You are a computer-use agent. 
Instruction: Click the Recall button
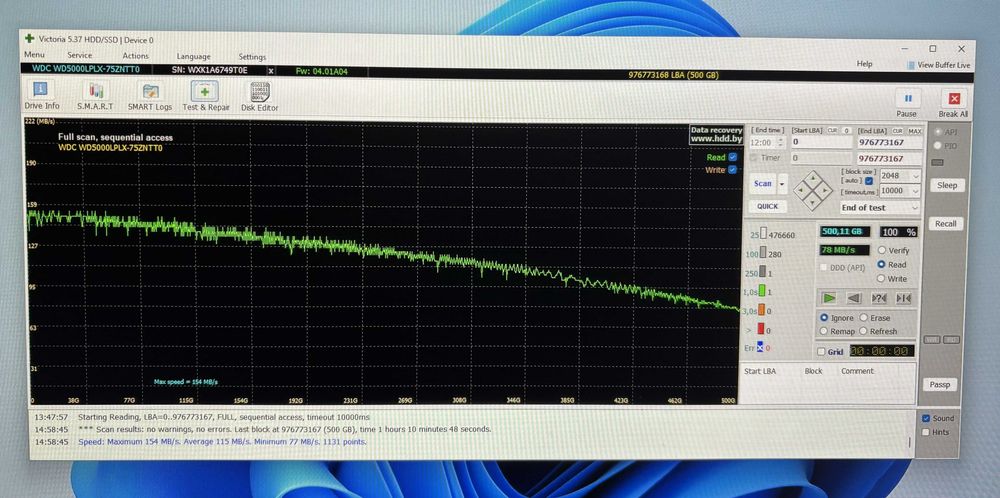tap(946, 224)
